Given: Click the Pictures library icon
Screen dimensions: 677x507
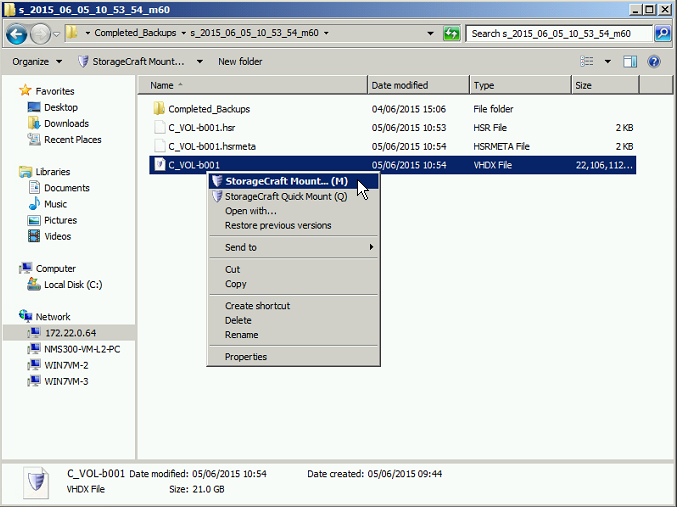Looking at the screenshot, I should 34,220.
